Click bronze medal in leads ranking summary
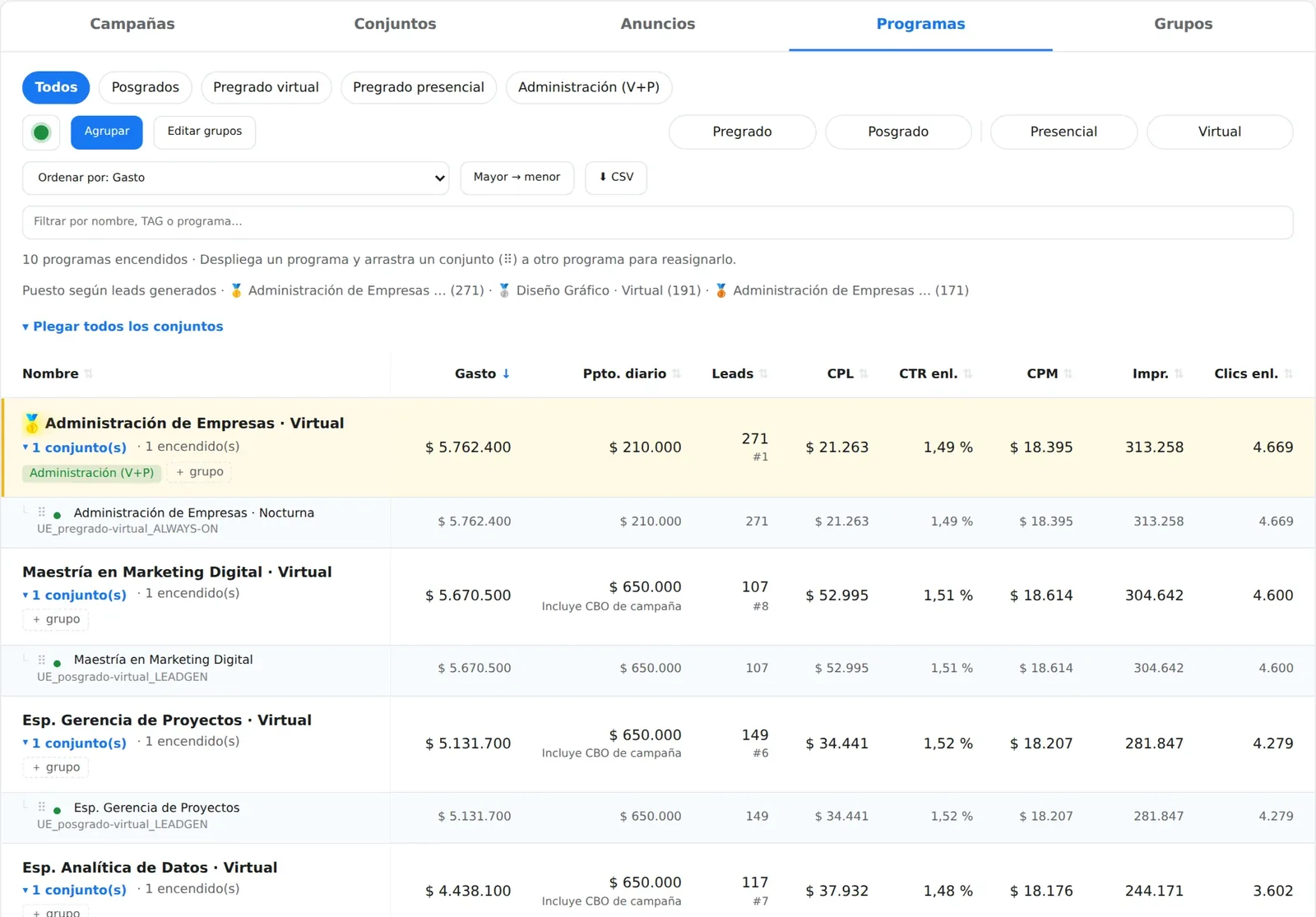The image size is (1316, 917). coord(721,290)
